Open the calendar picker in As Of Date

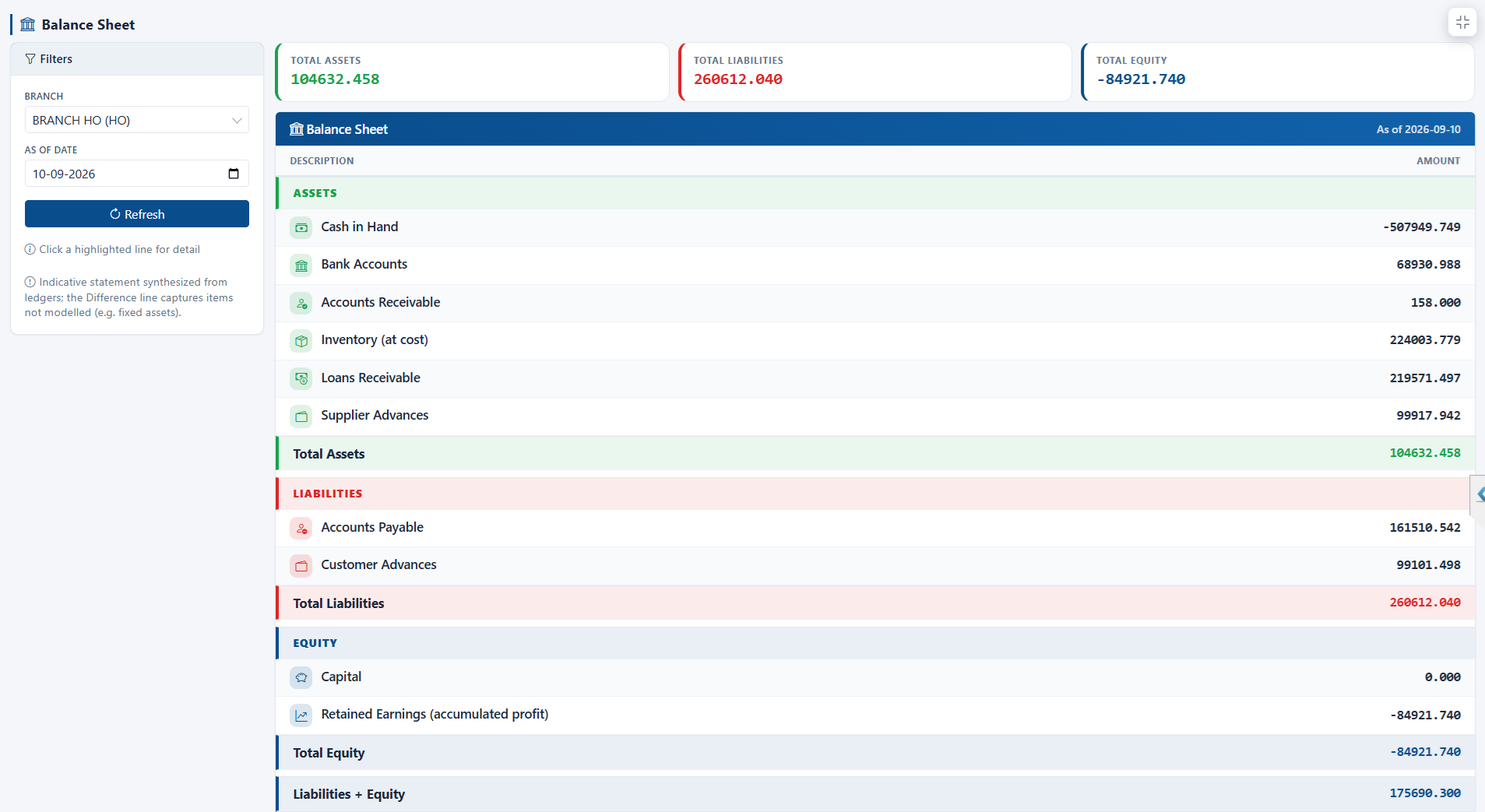234,174
